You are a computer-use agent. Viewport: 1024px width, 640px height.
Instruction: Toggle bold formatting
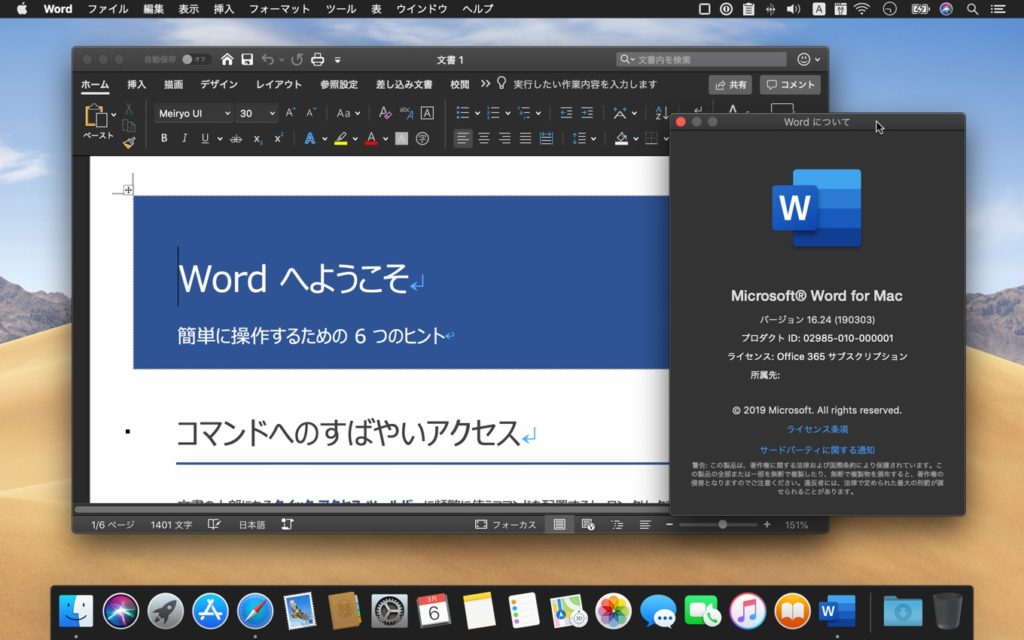pos(164,138)
